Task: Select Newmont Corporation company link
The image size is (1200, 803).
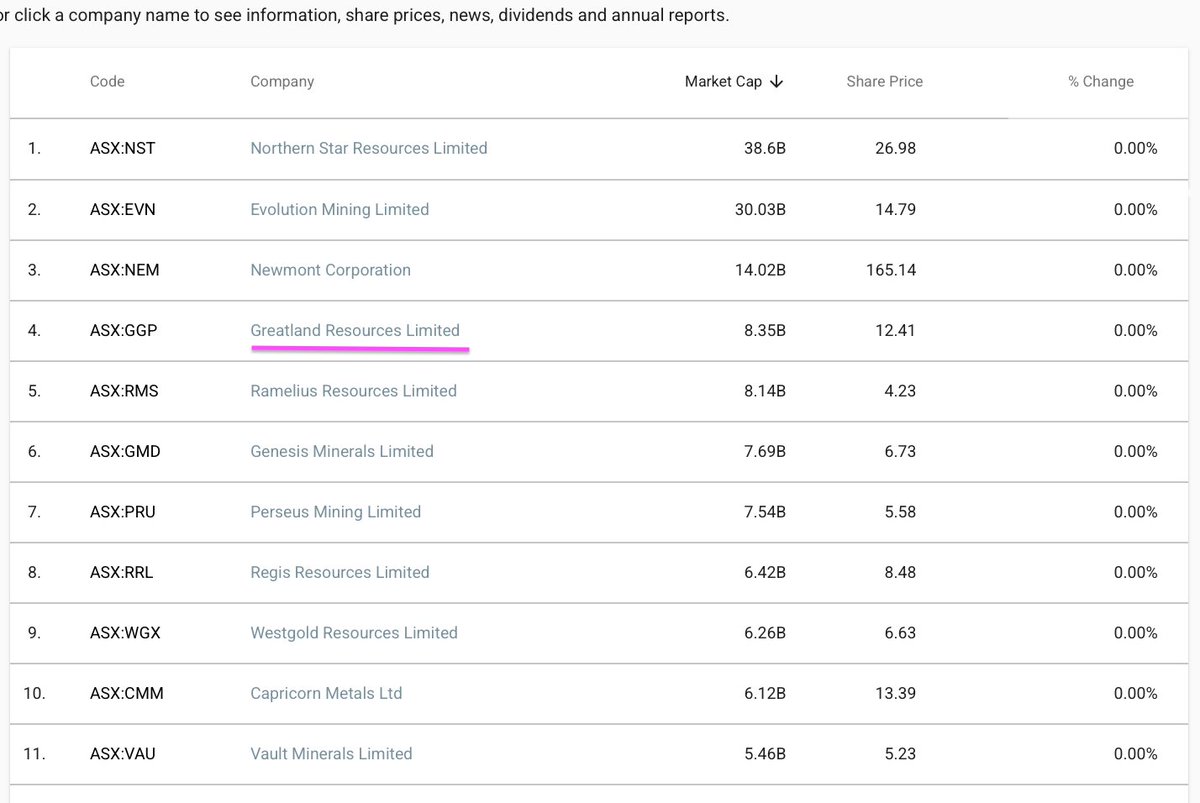Action: [x=330, y=270]
